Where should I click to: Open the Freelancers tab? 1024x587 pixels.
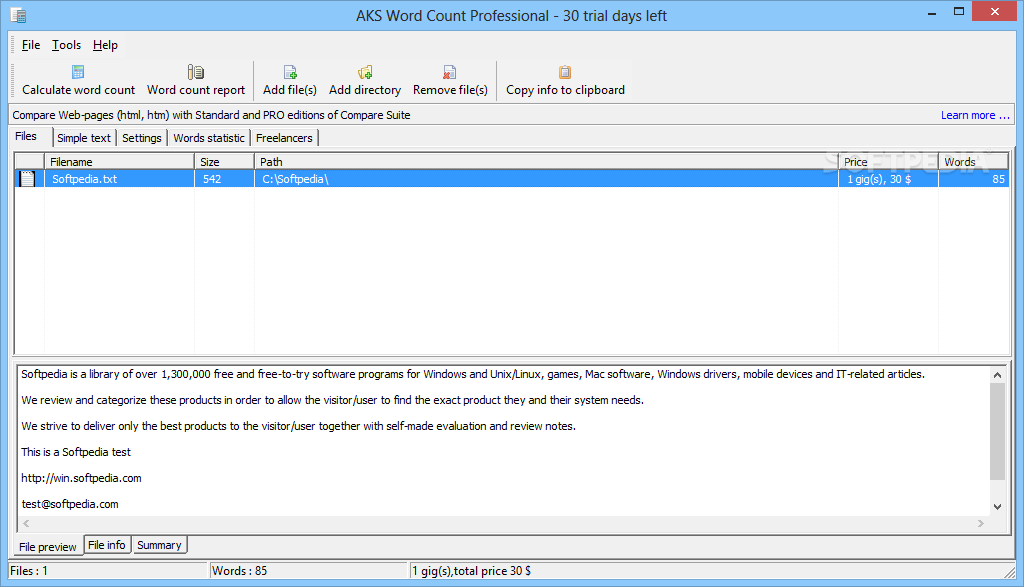(284, 138)
